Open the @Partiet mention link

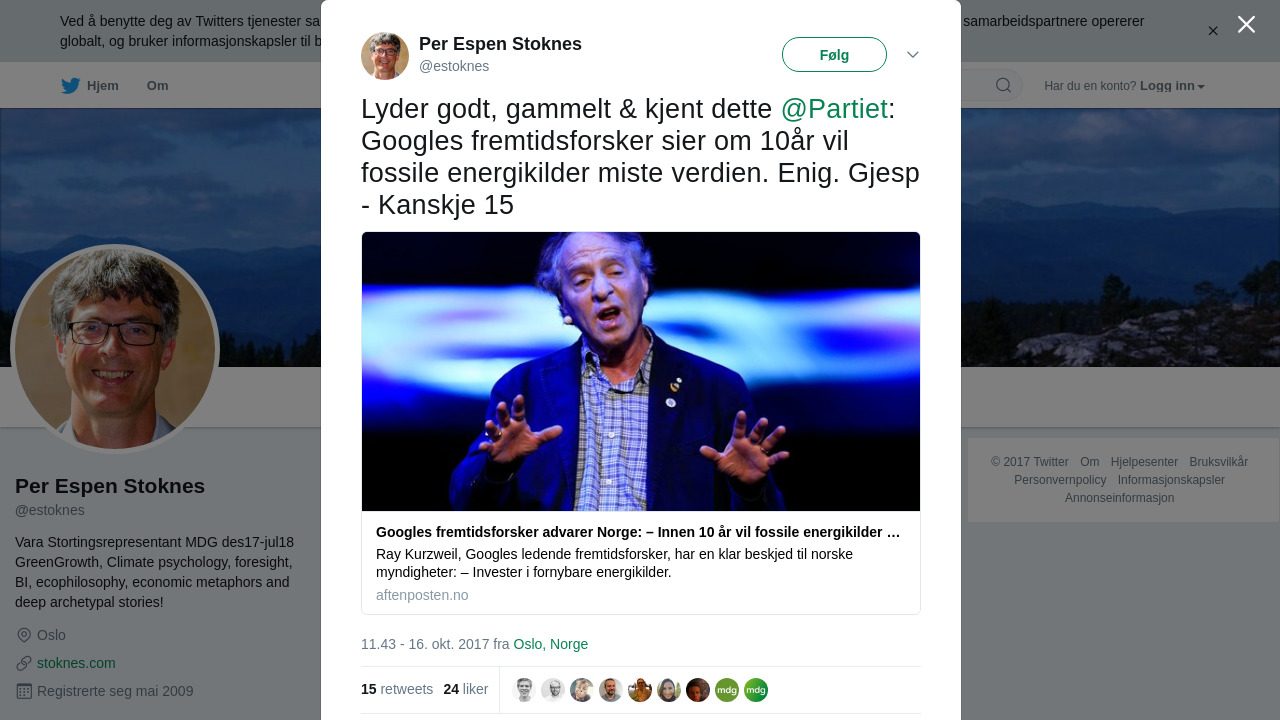coord(834,109)
